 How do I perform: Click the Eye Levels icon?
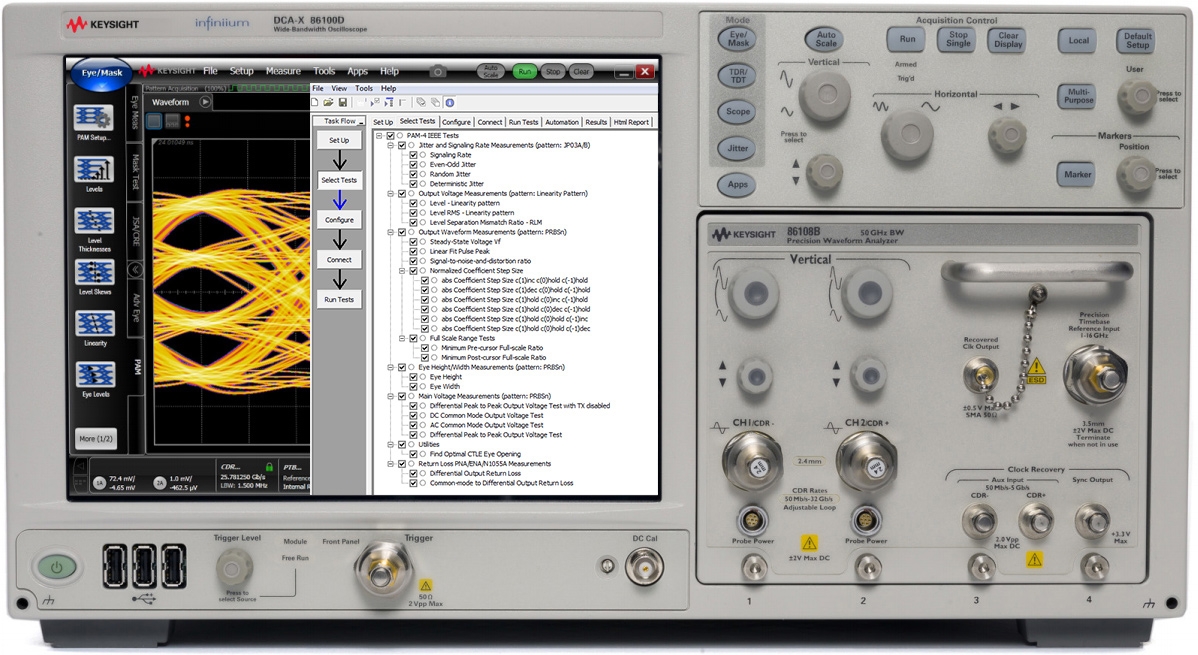coord(94,376)
